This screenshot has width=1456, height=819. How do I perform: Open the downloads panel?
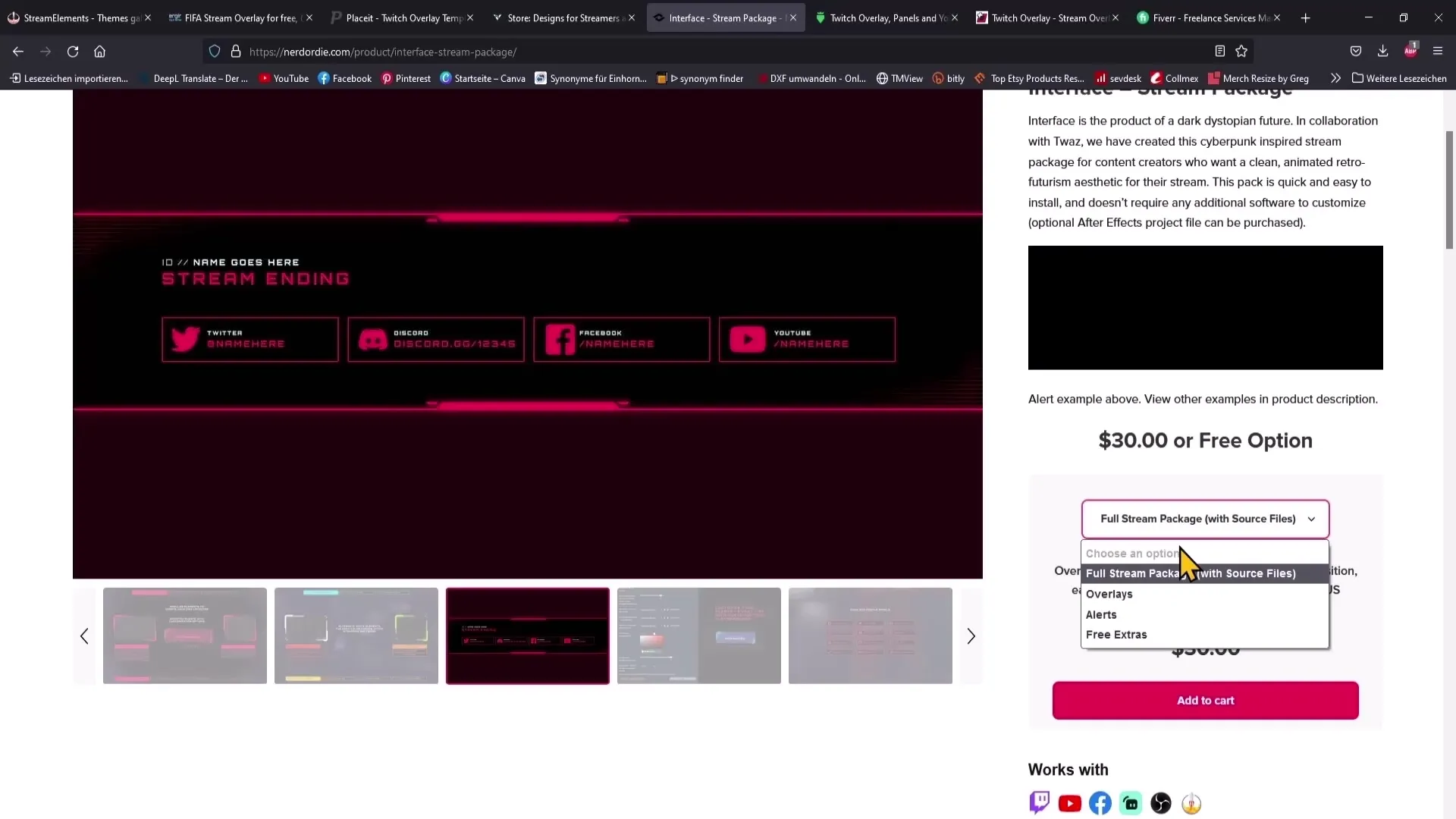pyautogui.click(x=1382, y=52)
